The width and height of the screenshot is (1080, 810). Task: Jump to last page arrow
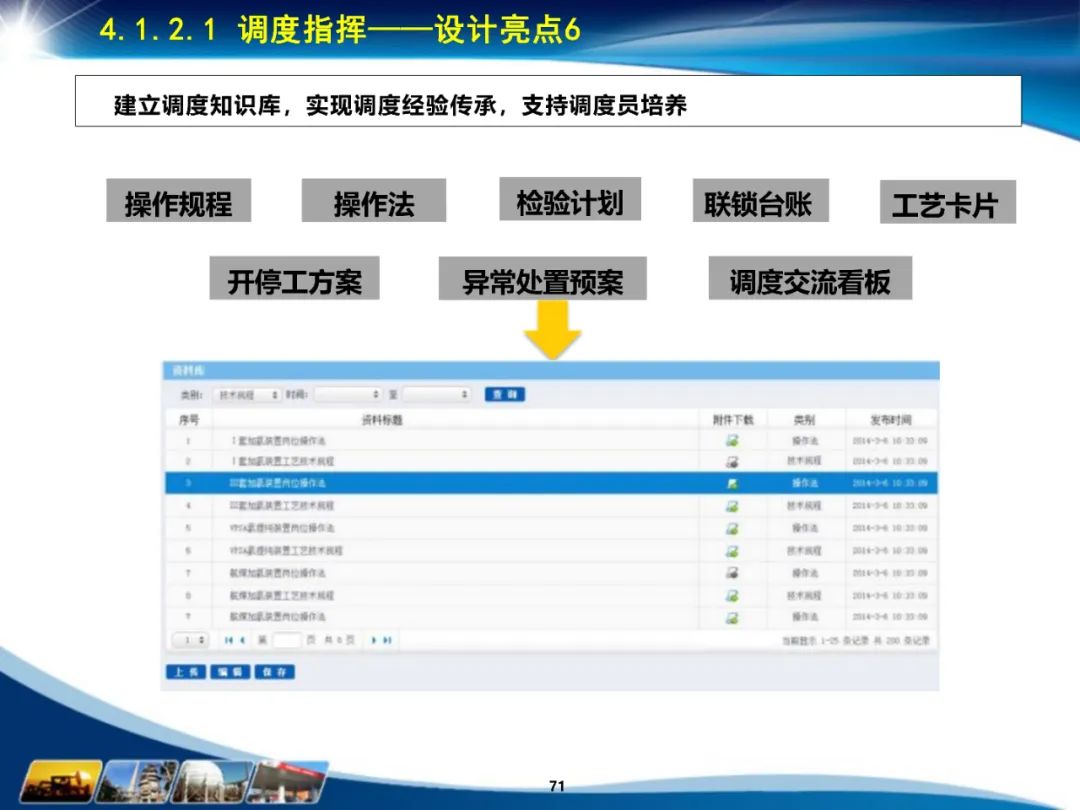click(387, 640)
